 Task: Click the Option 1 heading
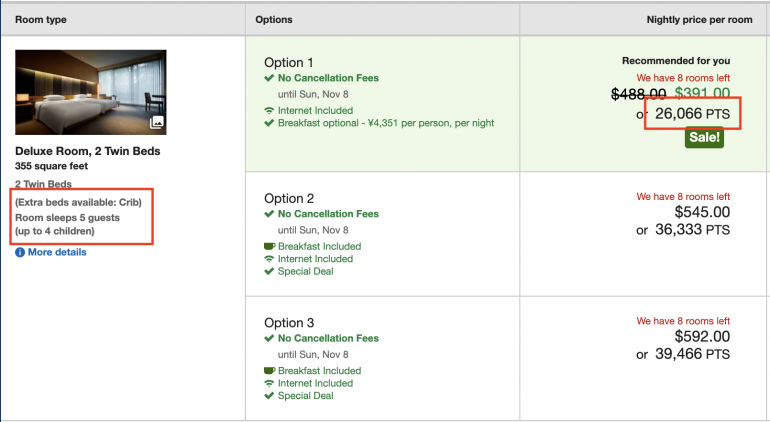289,62
